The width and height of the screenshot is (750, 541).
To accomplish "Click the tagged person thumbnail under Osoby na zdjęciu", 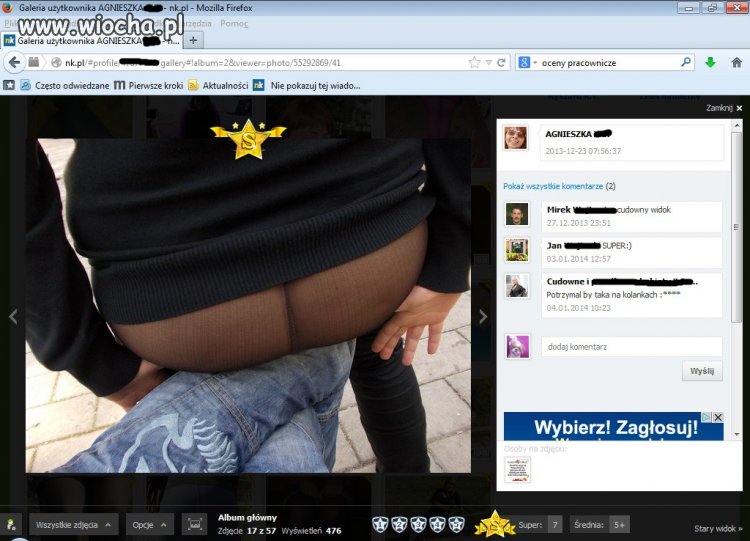I will tap(518, 469).
